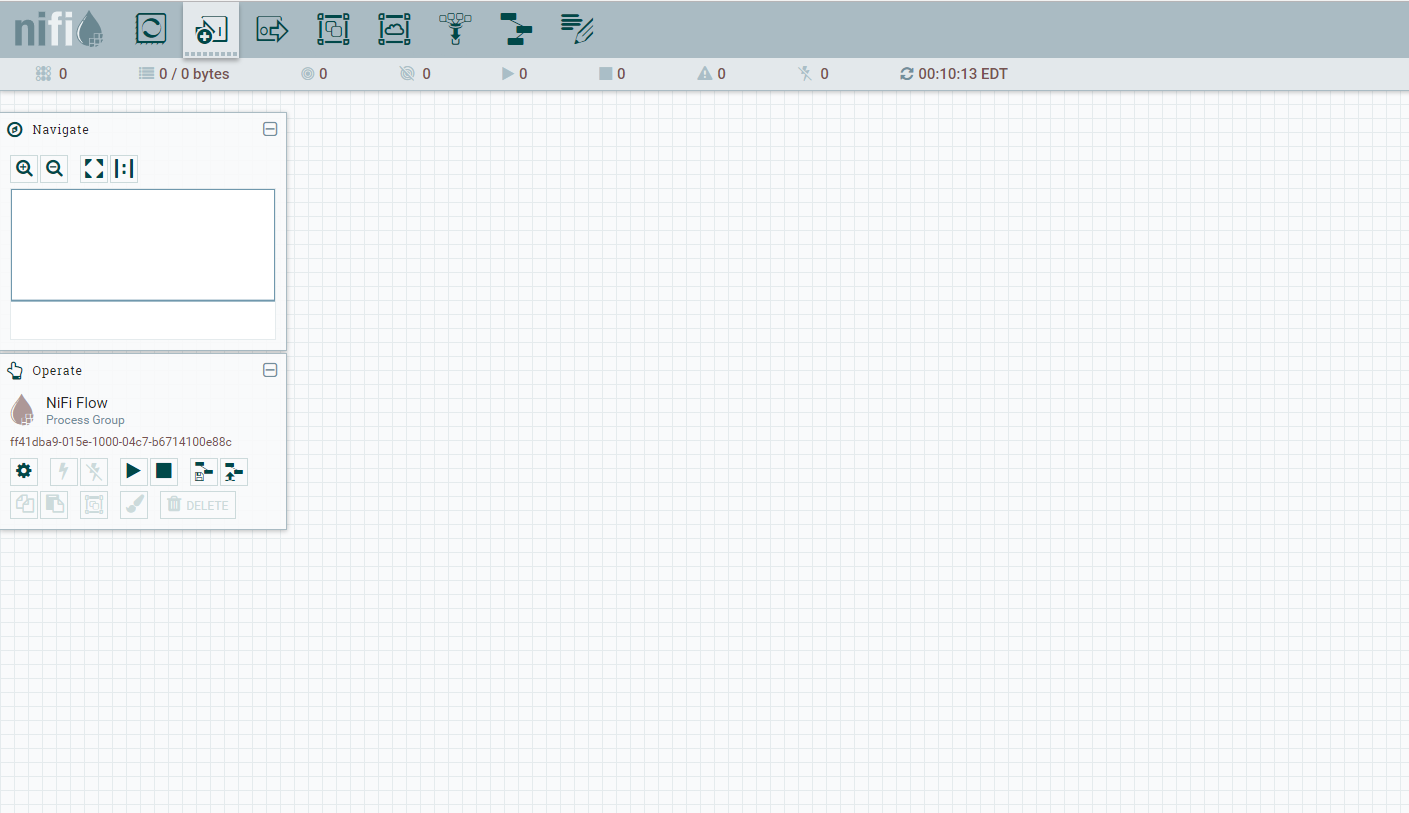Click the not transmitting remote groups icon

click(x=406, y=74)
